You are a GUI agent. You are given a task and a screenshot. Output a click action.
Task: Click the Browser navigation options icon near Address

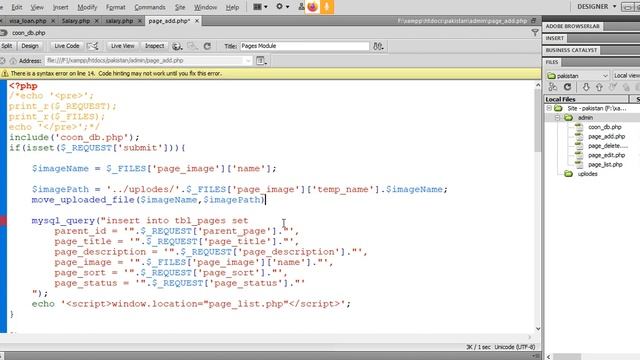261,61
